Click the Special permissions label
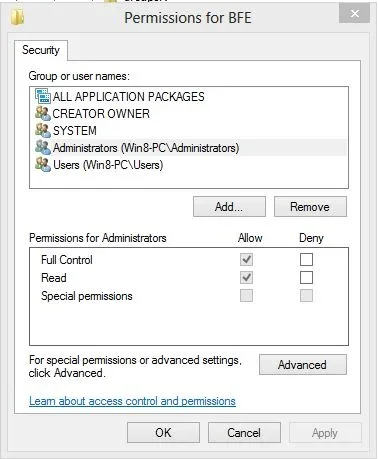378x459 pixels. [x=87, y=296]
